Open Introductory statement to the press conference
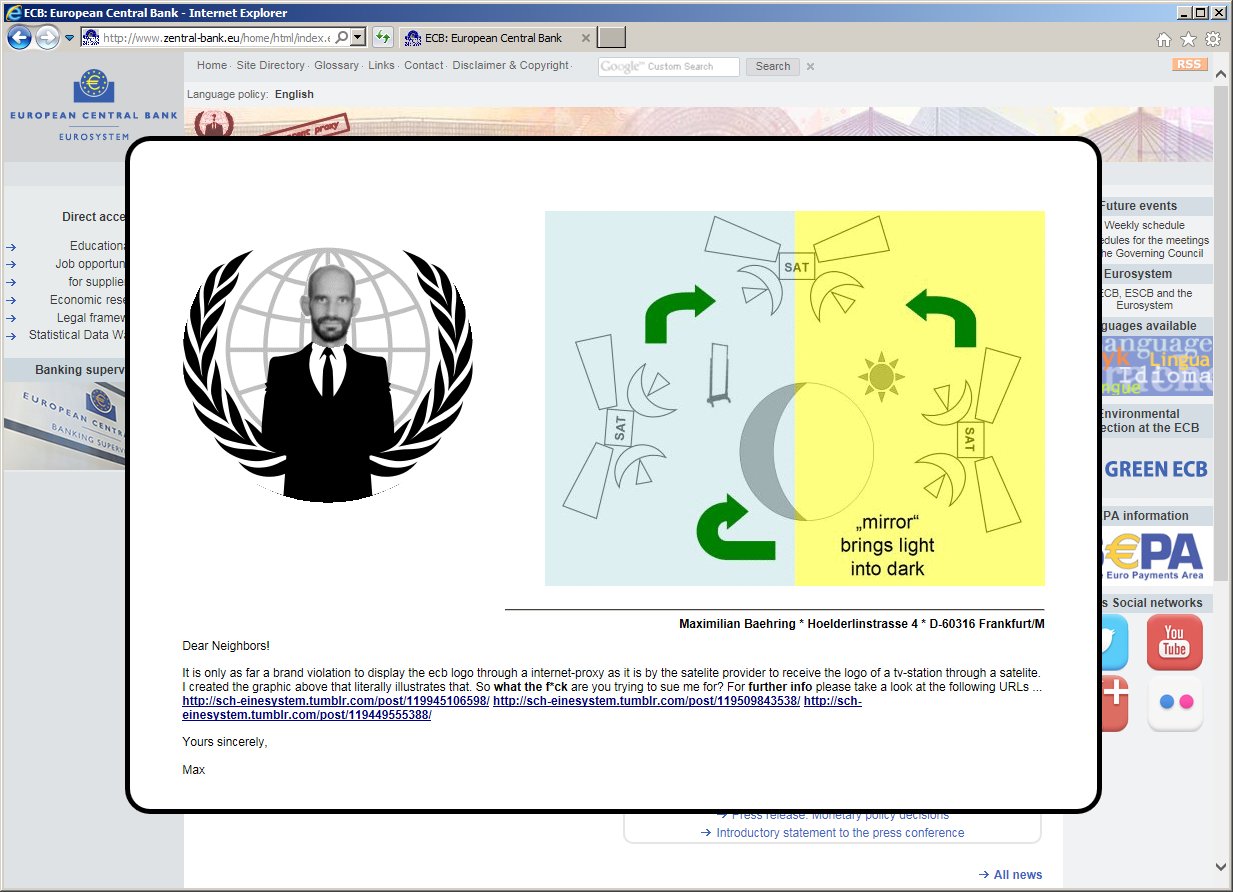The width and height of the screenshot is (1233, 892). [x=840, y=832]
